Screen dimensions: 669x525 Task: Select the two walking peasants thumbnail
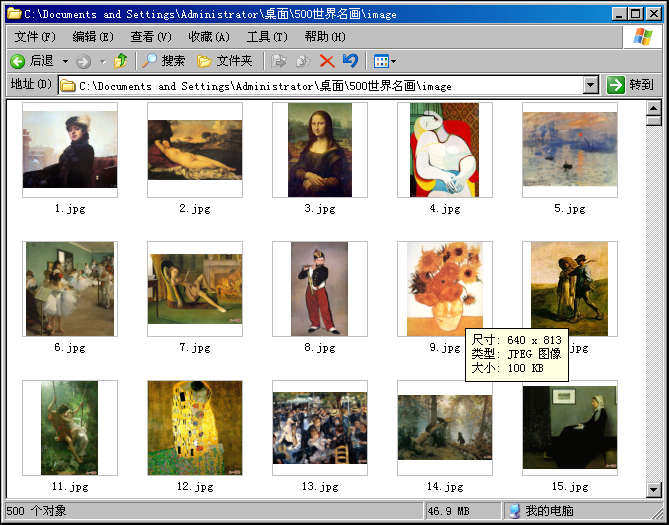point(570,289)
